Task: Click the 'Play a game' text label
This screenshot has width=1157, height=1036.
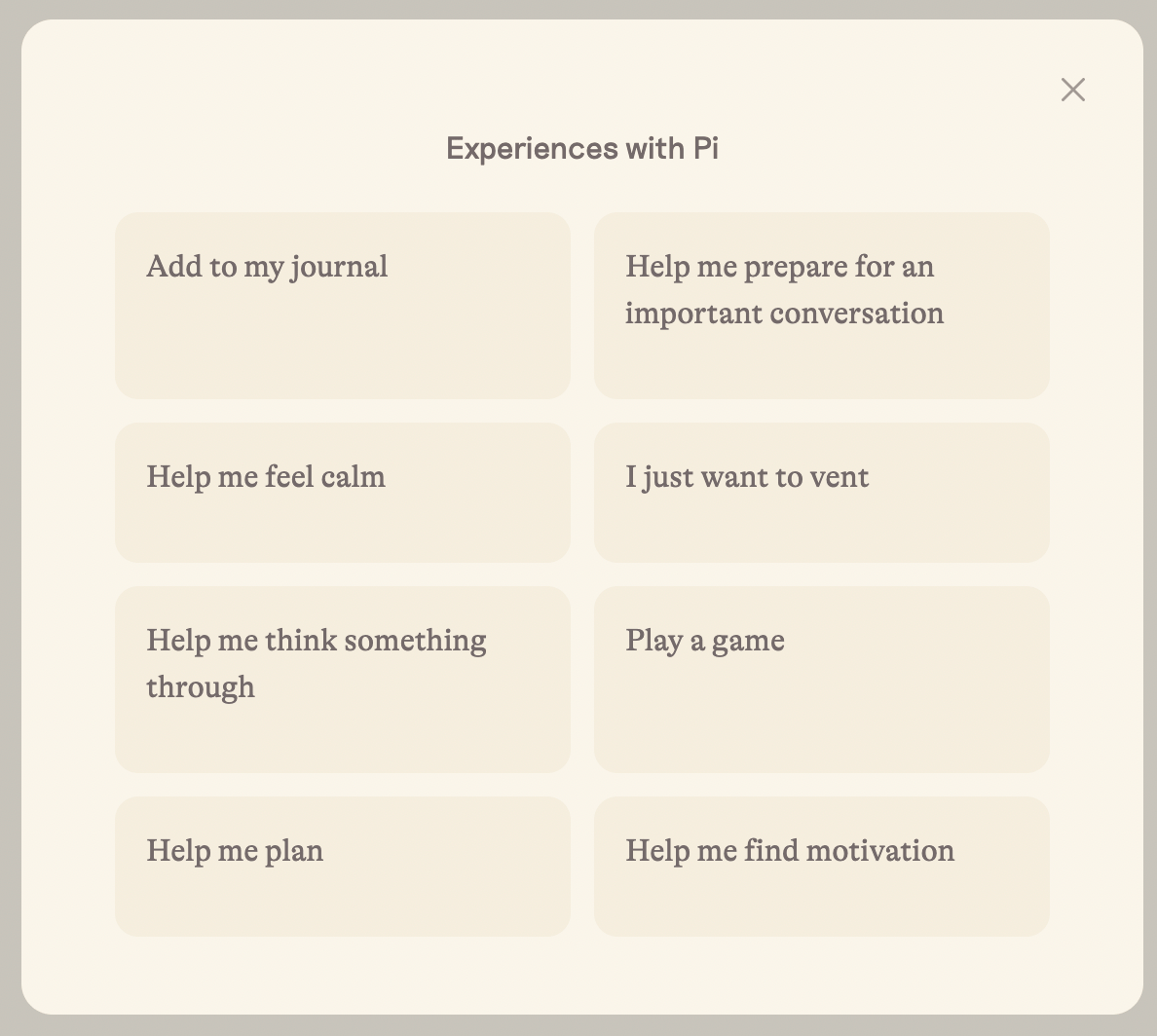Action: point(705,641)
